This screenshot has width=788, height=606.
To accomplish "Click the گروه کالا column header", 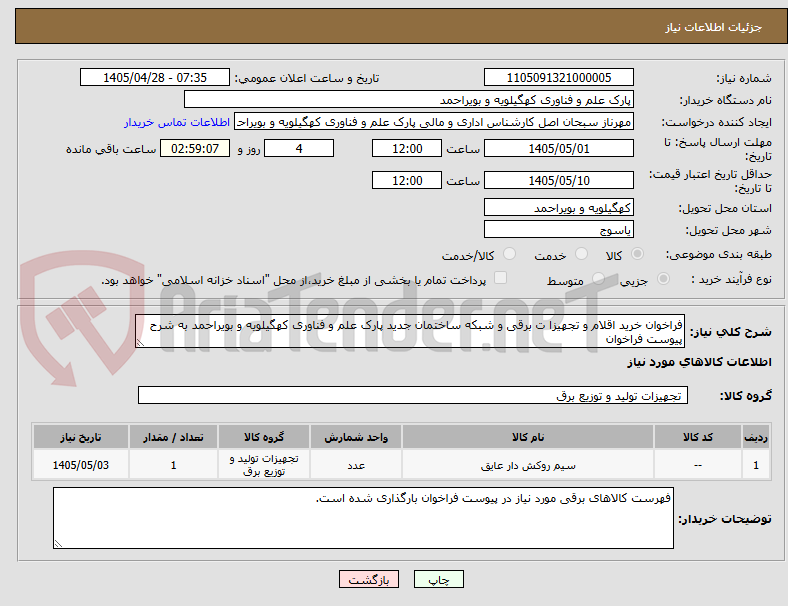I will tap(264, 437).
